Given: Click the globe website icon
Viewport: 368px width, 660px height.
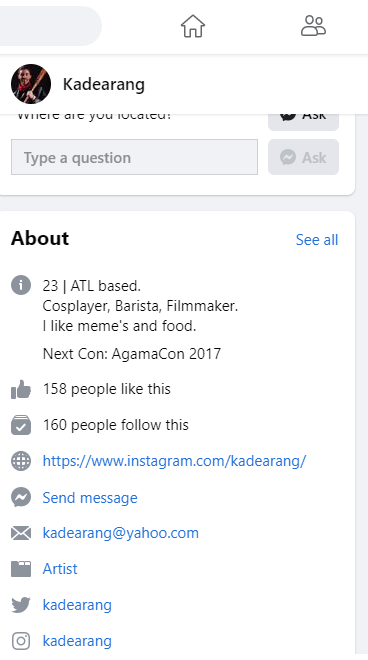Looking at the screenshot, I should [x=21, y=461].
